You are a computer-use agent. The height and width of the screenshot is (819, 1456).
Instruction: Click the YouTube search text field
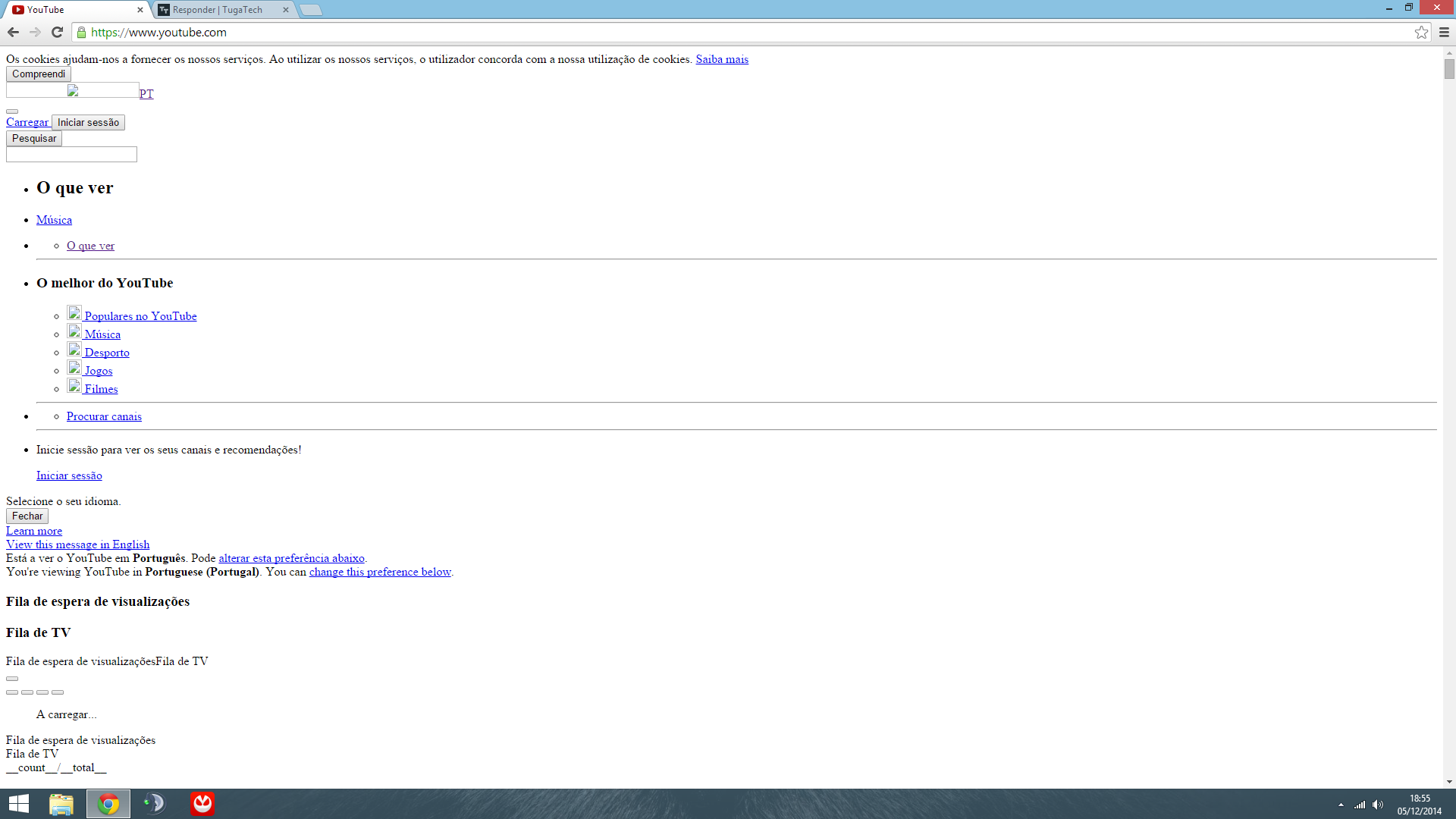71,155
